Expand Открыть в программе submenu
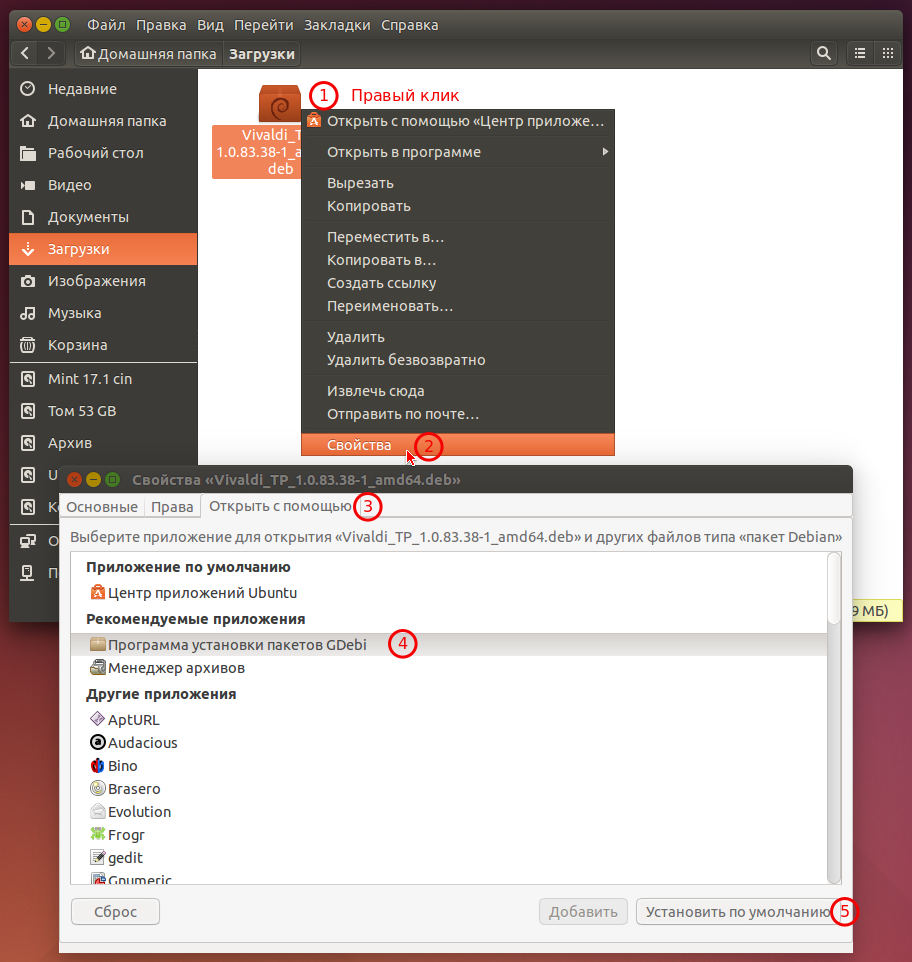 (458, 152)
